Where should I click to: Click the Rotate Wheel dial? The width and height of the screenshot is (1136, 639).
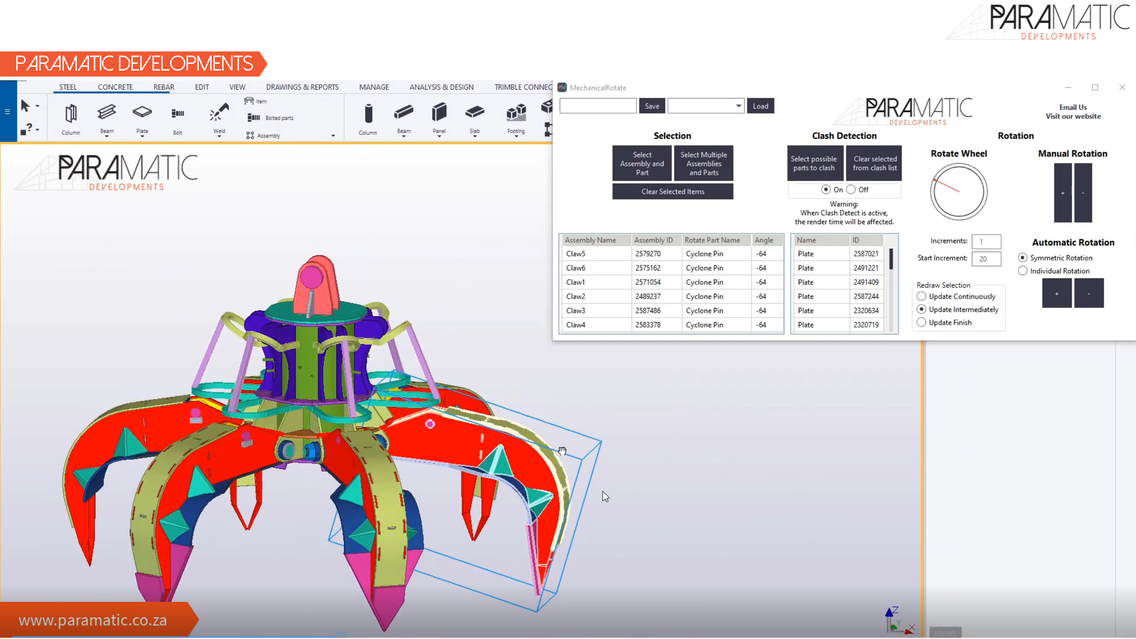[958, 191]
